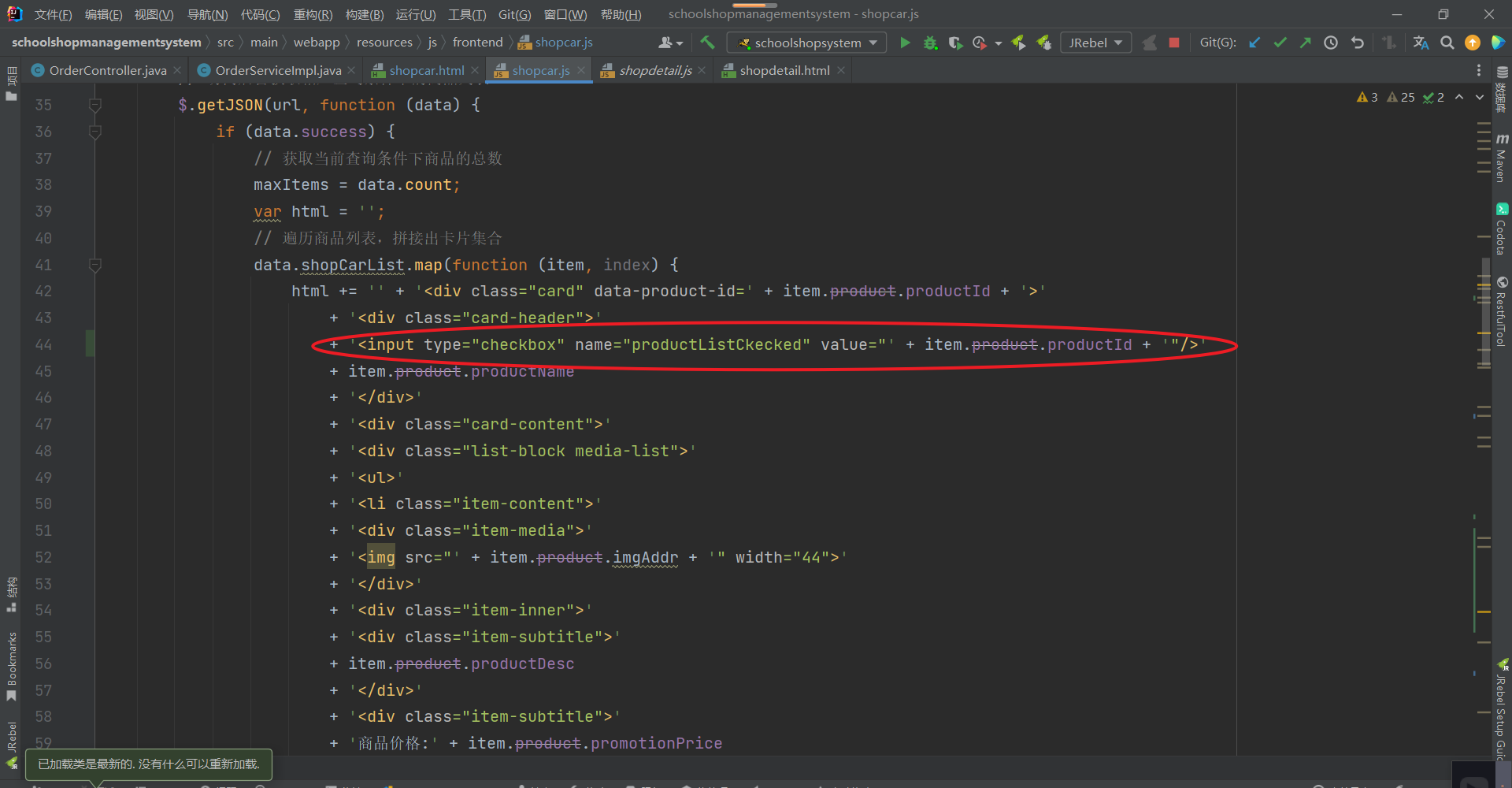Stop the running process with red square
This screenshot has height=788, width=1512.
tap(1174, 43)
